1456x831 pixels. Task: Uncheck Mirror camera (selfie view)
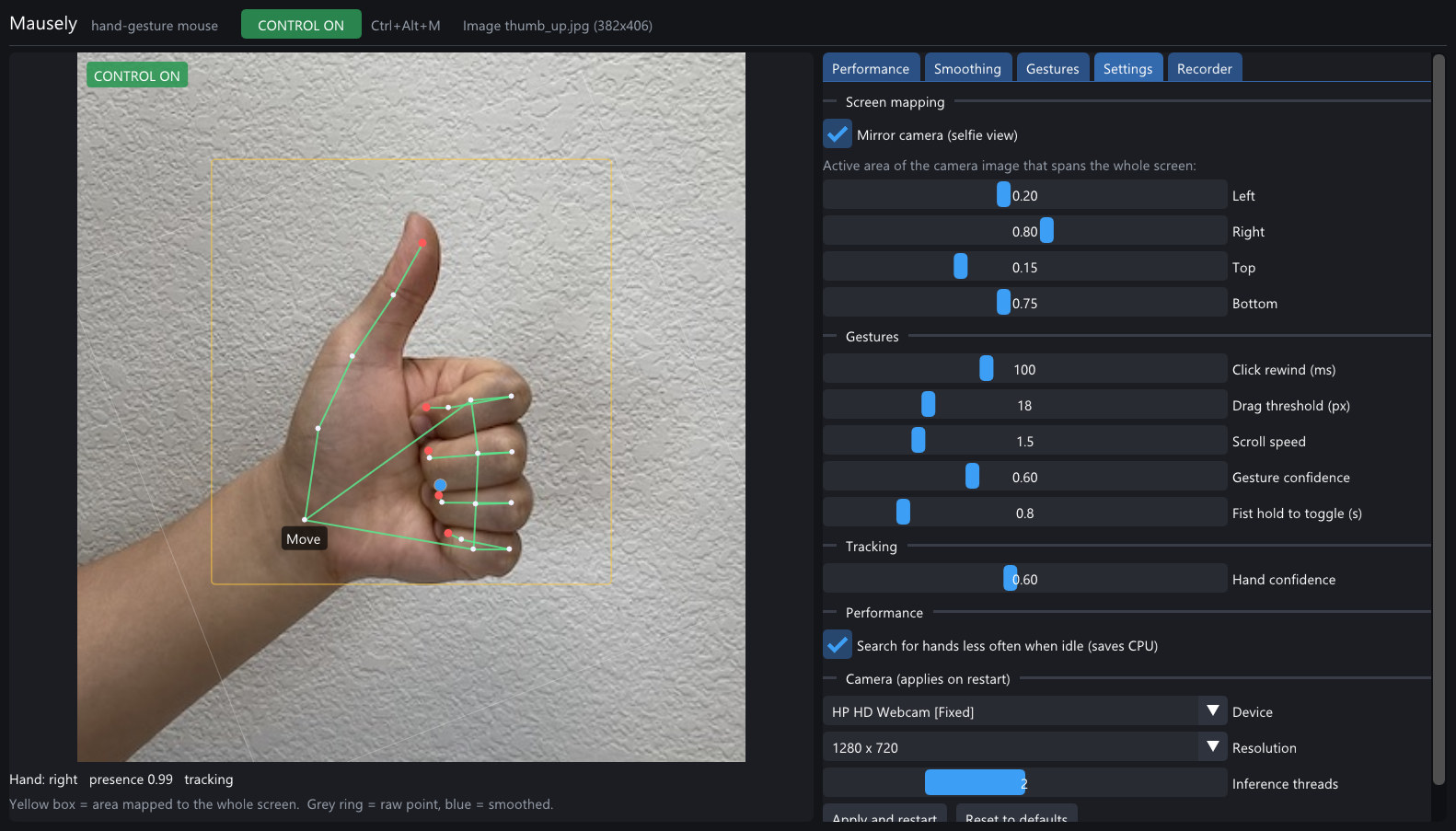[x=838, y=134]
